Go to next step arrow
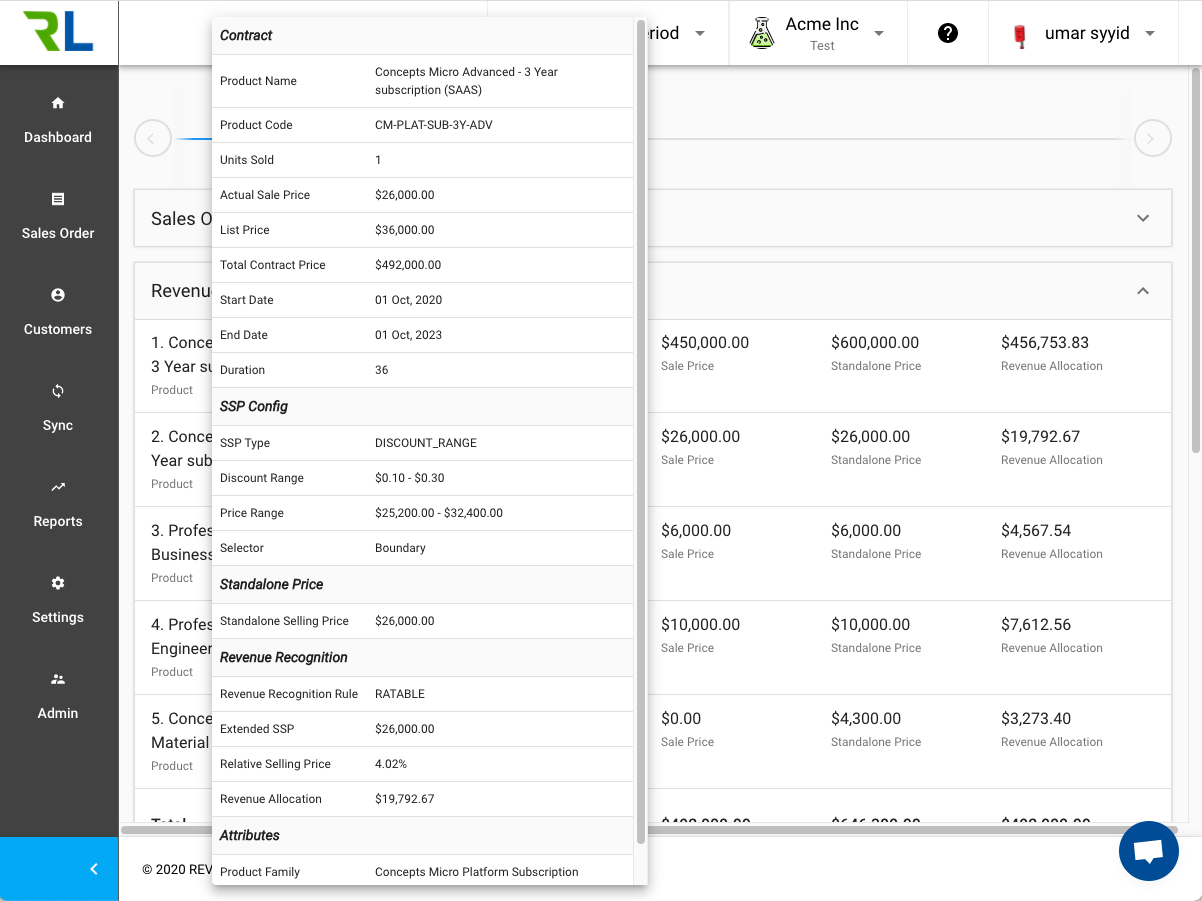The image size is (1202, 901). pos(1152,138)
